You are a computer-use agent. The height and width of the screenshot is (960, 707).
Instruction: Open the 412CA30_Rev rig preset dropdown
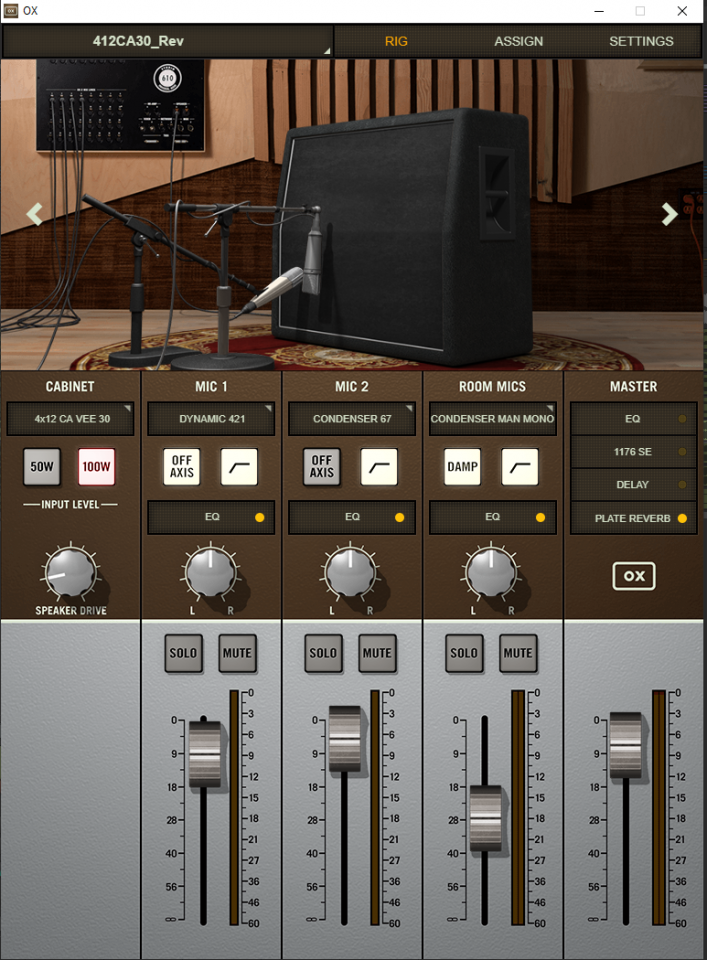[168, 41]
